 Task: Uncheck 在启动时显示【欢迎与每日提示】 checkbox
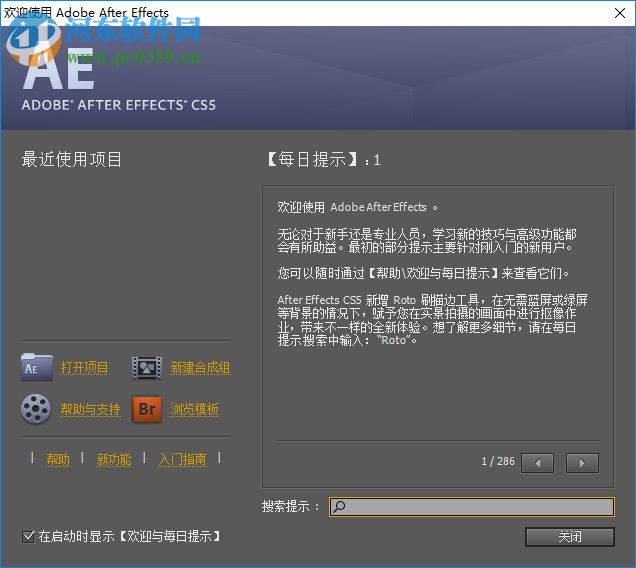click(28, 537)
